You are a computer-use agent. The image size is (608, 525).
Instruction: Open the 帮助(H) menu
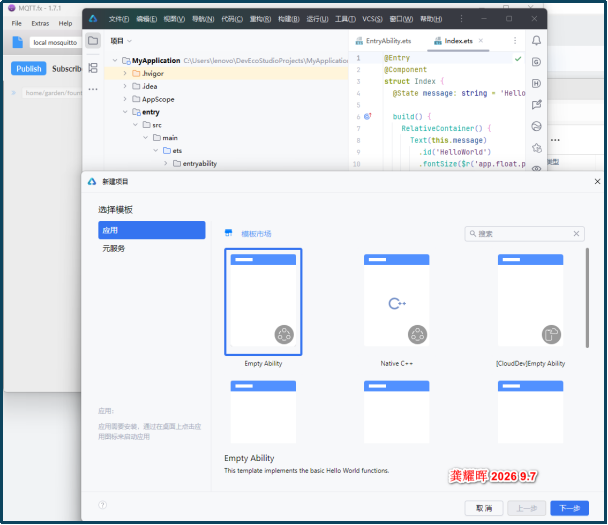tap(431, 19)
